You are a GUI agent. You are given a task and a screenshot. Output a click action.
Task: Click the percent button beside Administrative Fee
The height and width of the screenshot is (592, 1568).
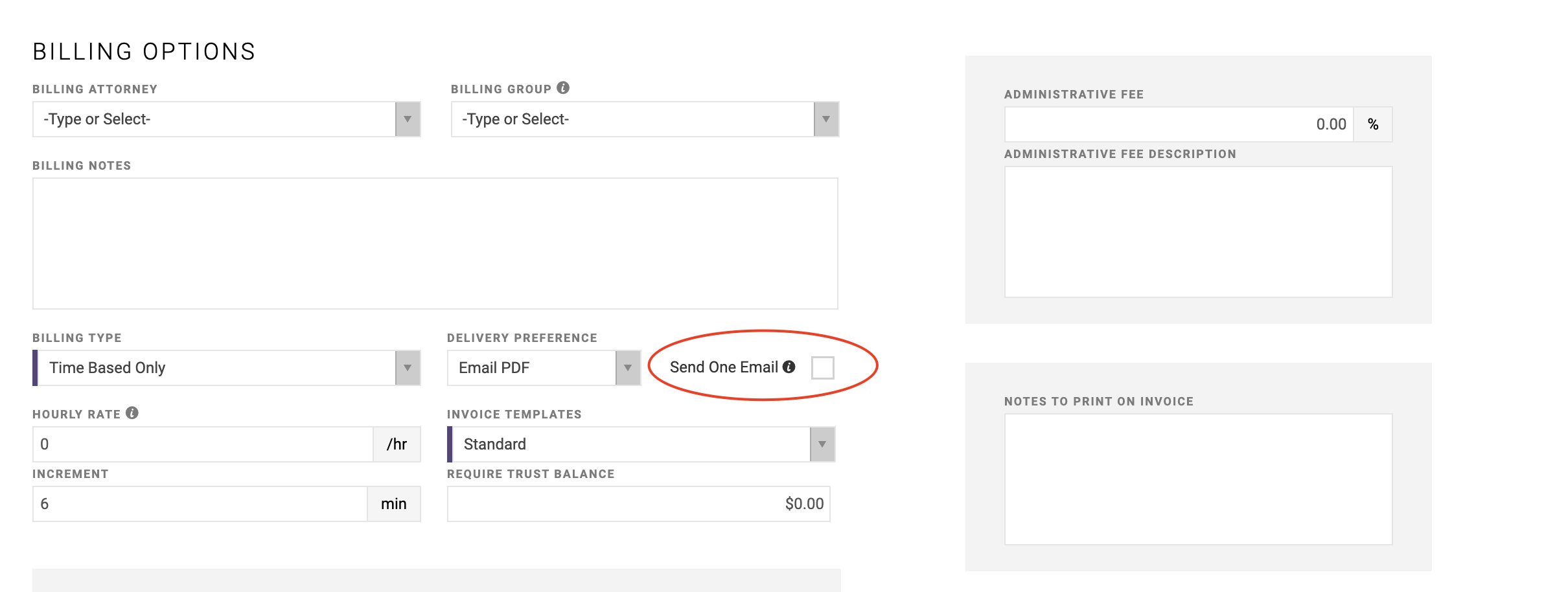pyautogui.click(x=1373, y=124)
